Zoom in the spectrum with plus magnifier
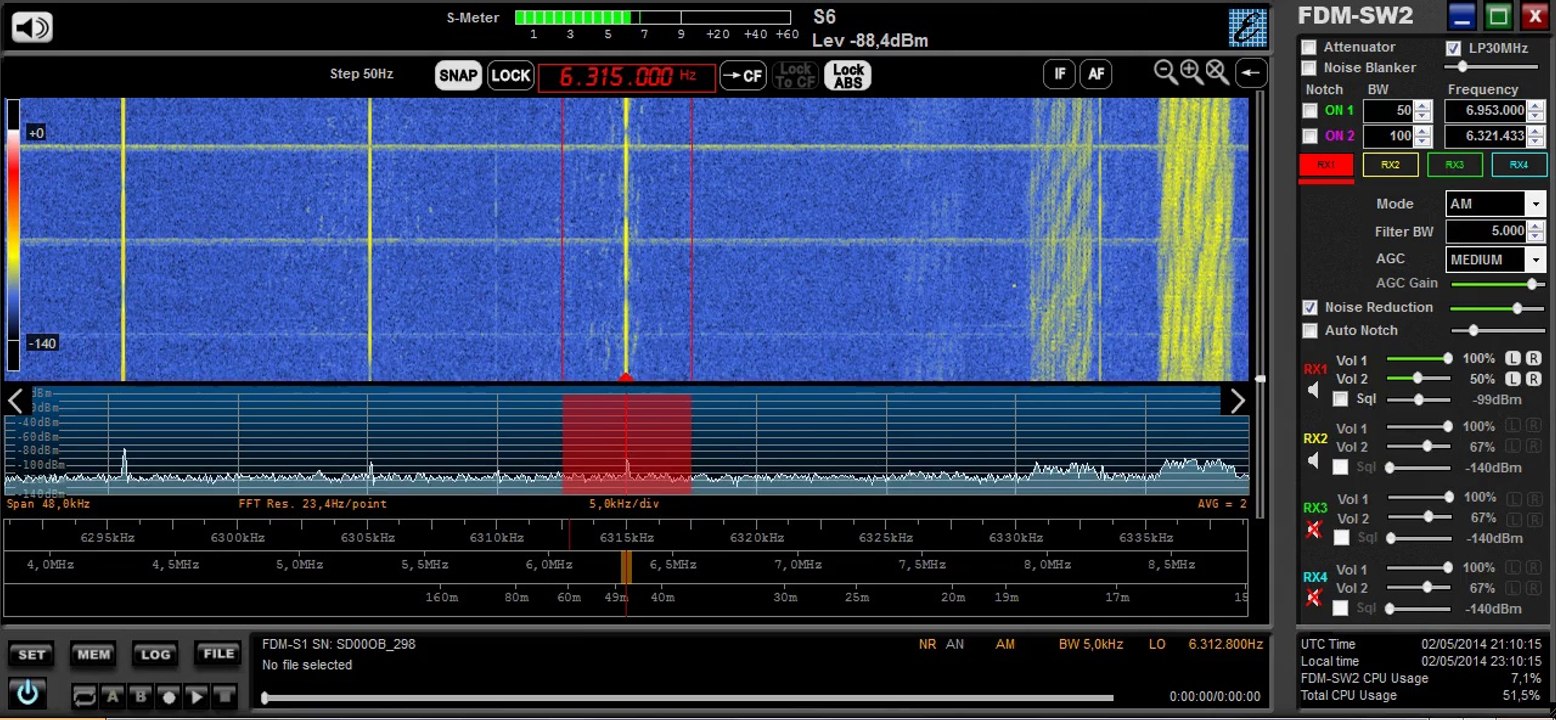Viewport: 1556px width, 720px height. pos(1191,72)
